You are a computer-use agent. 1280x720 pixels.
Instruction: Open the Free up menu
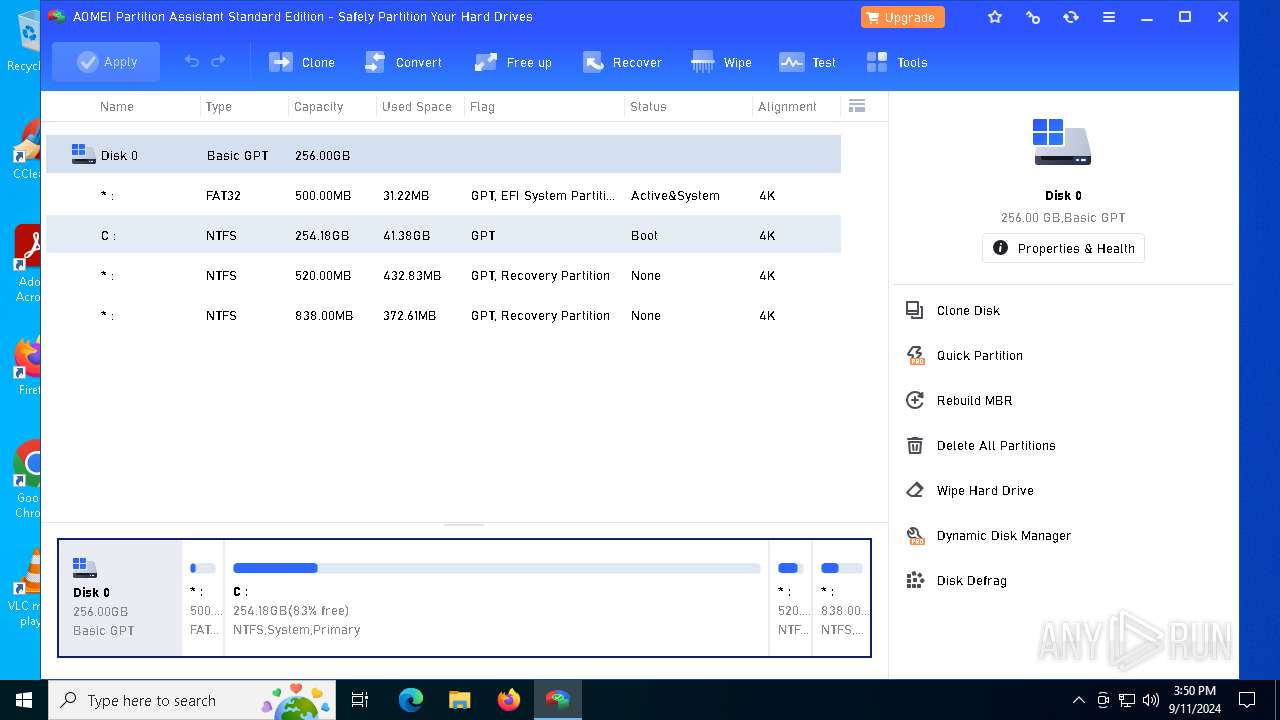pos(513,62)
